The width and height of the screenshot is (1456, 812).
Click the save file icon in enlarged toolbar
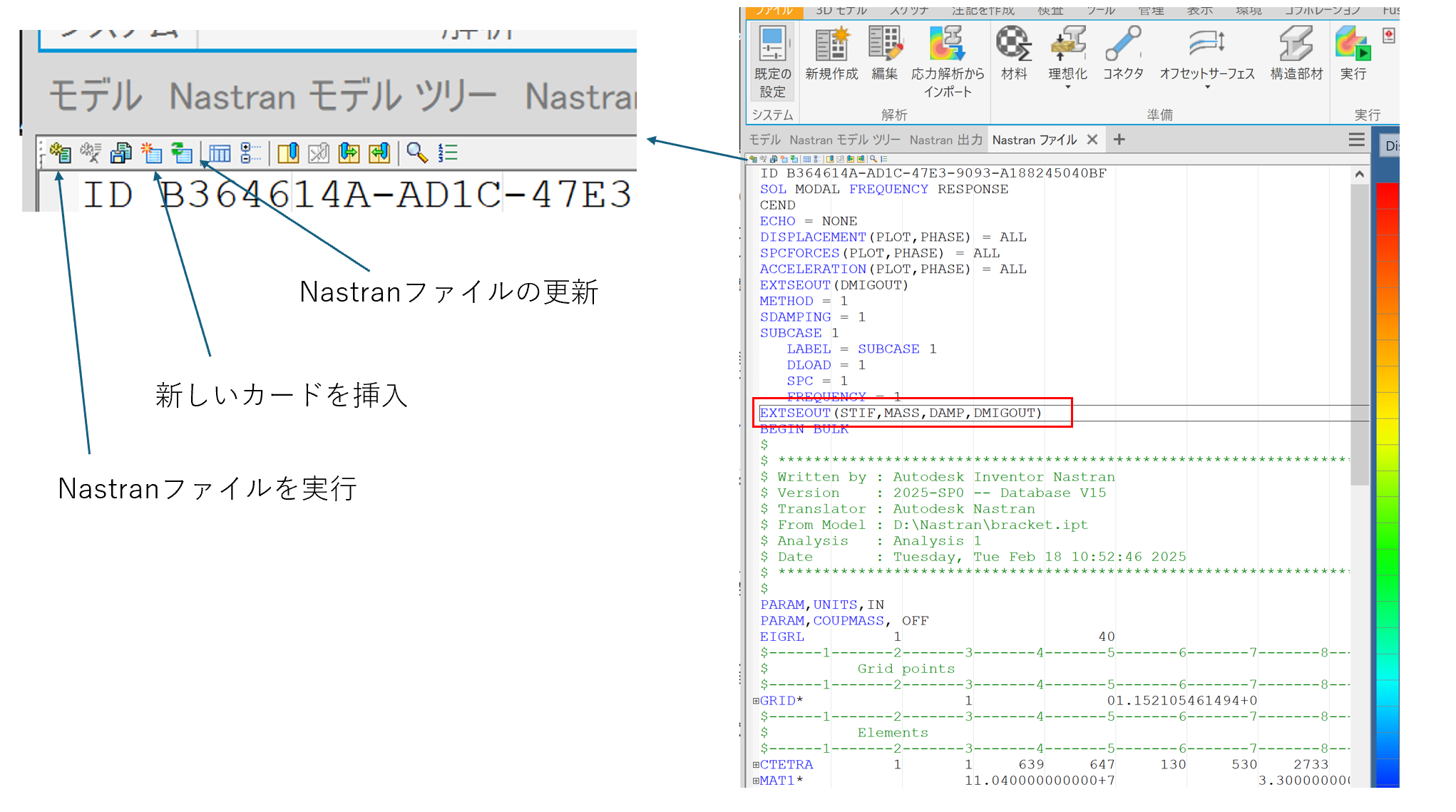pos(121,153)
